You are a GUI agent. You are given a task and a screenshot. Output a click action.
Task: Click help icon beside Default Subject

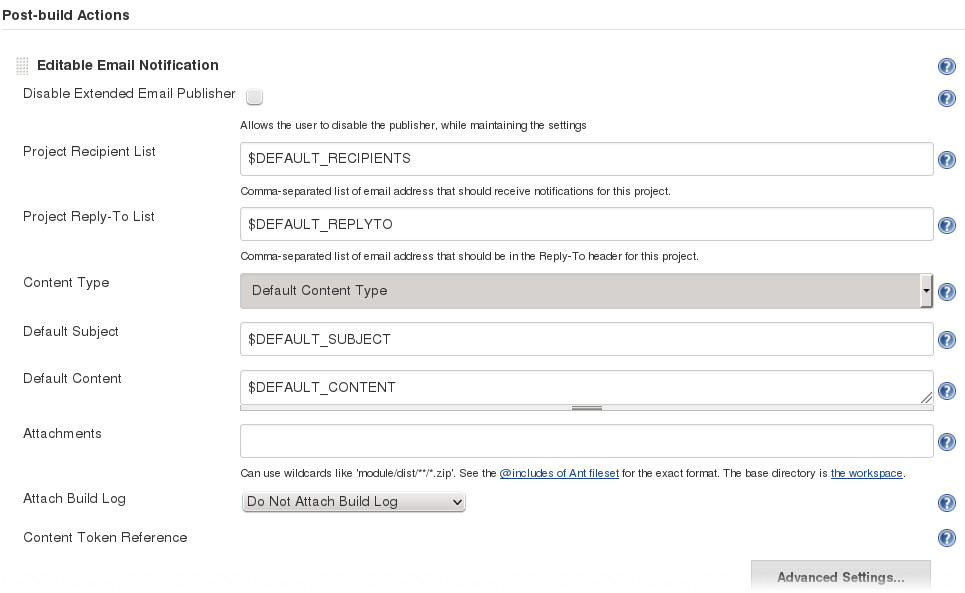(946, 341)
